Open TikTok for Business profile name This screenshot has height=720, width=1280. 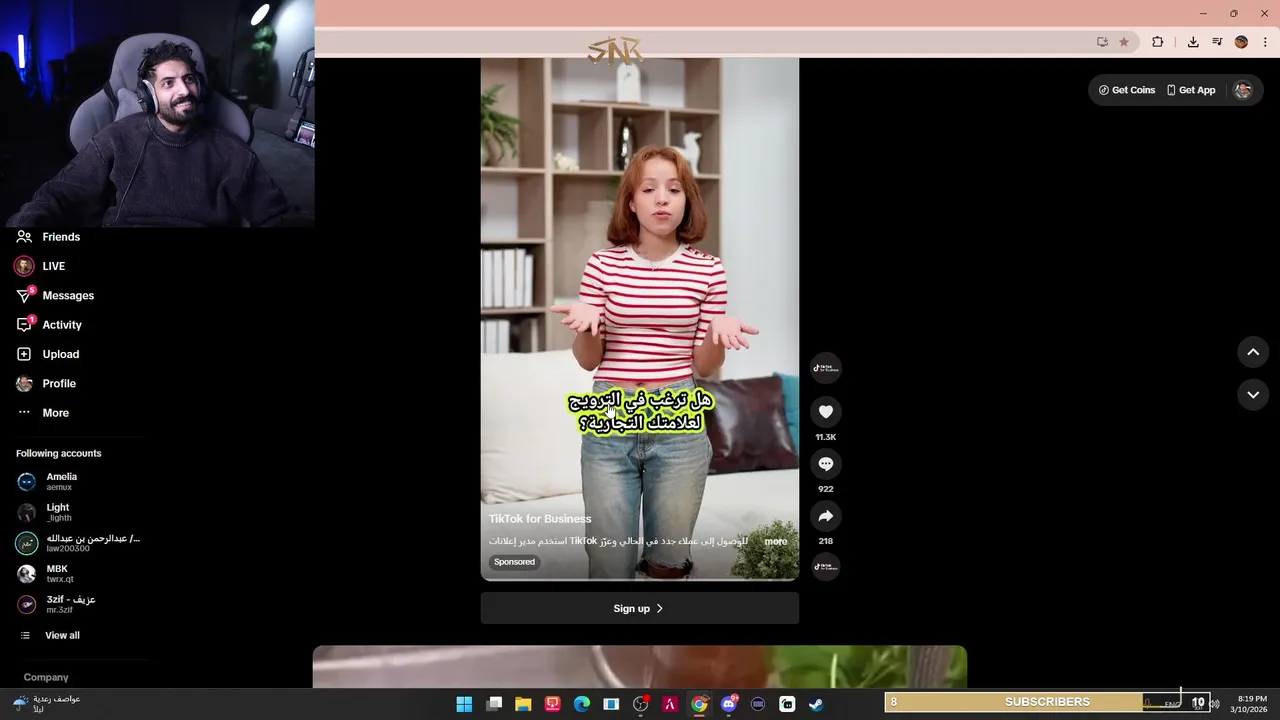pos(540,519)
